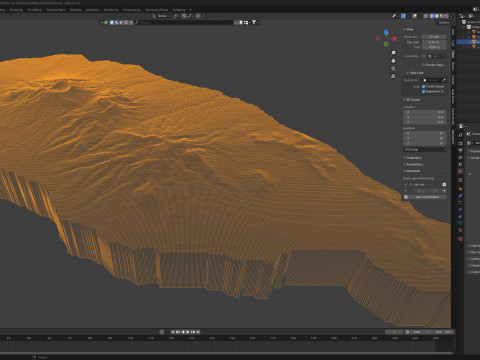The image size is (480, 360).
Task: Adjust the cursor Location X field
Action: click(425, 112)
